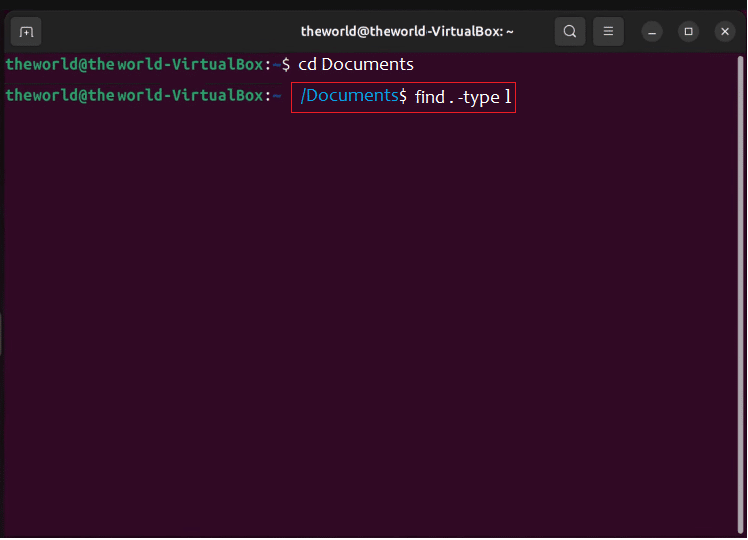The image size is (748, 540).
Task: Click the blue tilde on the first prompt line
Action: [x=277, y=64]
